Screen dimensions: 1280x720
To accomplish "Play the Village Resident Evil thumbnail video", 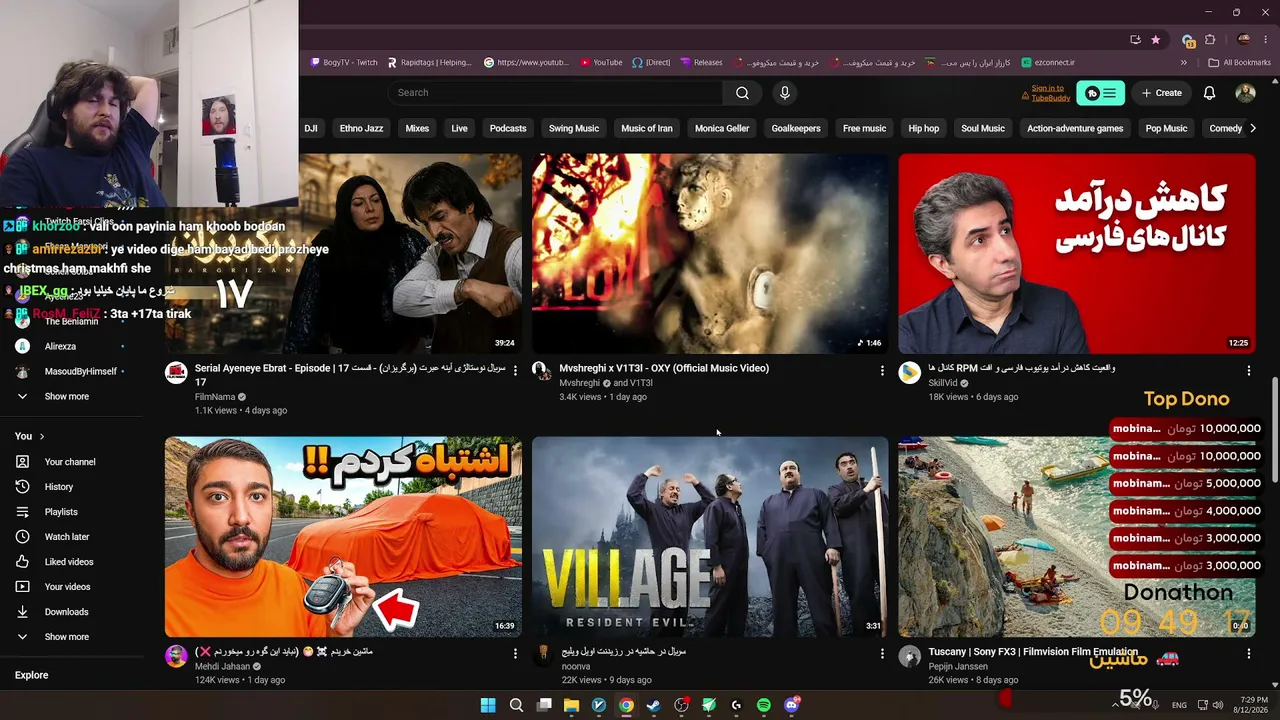I will (710, 537).
